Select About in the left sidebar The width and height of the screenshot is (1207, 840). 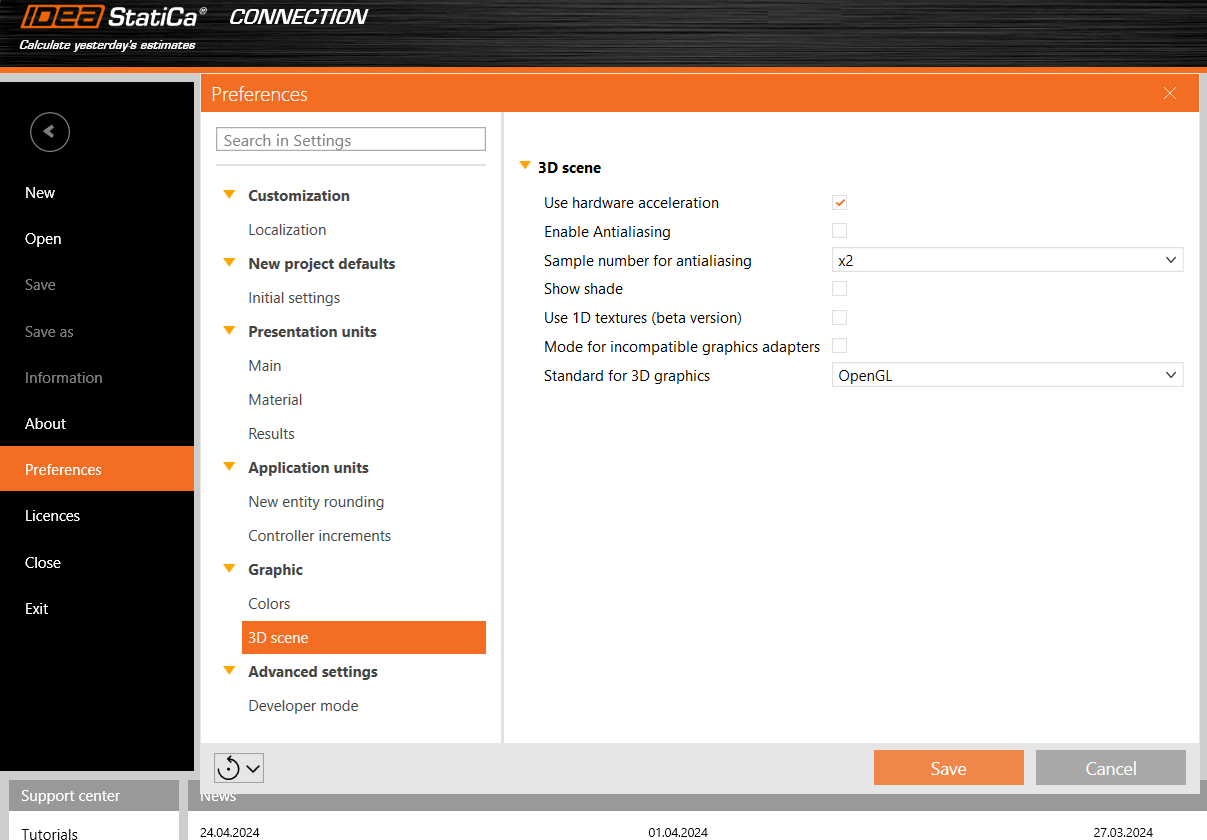tap(45, 424)
